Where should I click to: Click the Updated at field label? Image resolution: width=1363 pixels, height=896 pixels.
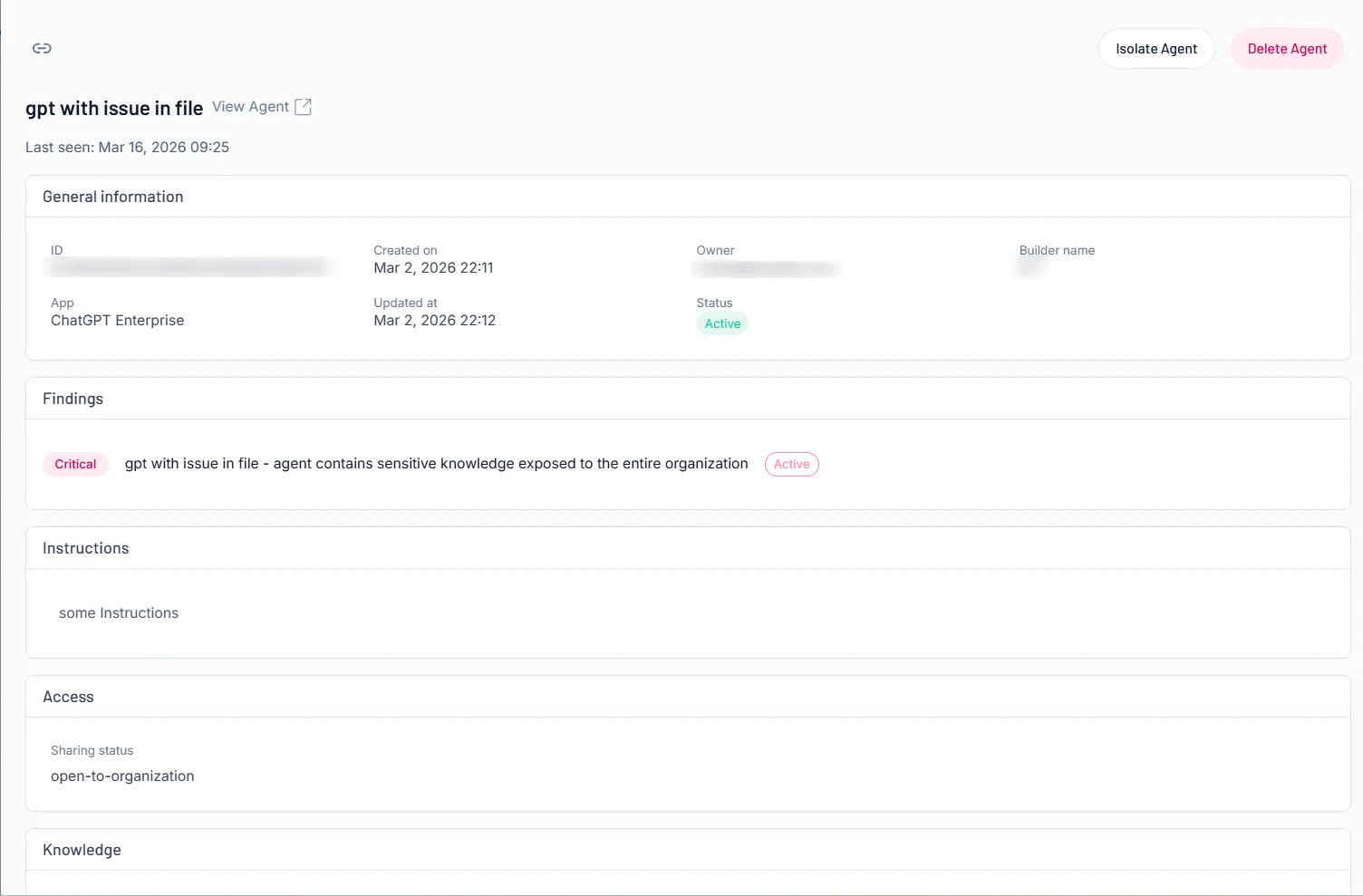pyautogui.click(x=405, y=303)
